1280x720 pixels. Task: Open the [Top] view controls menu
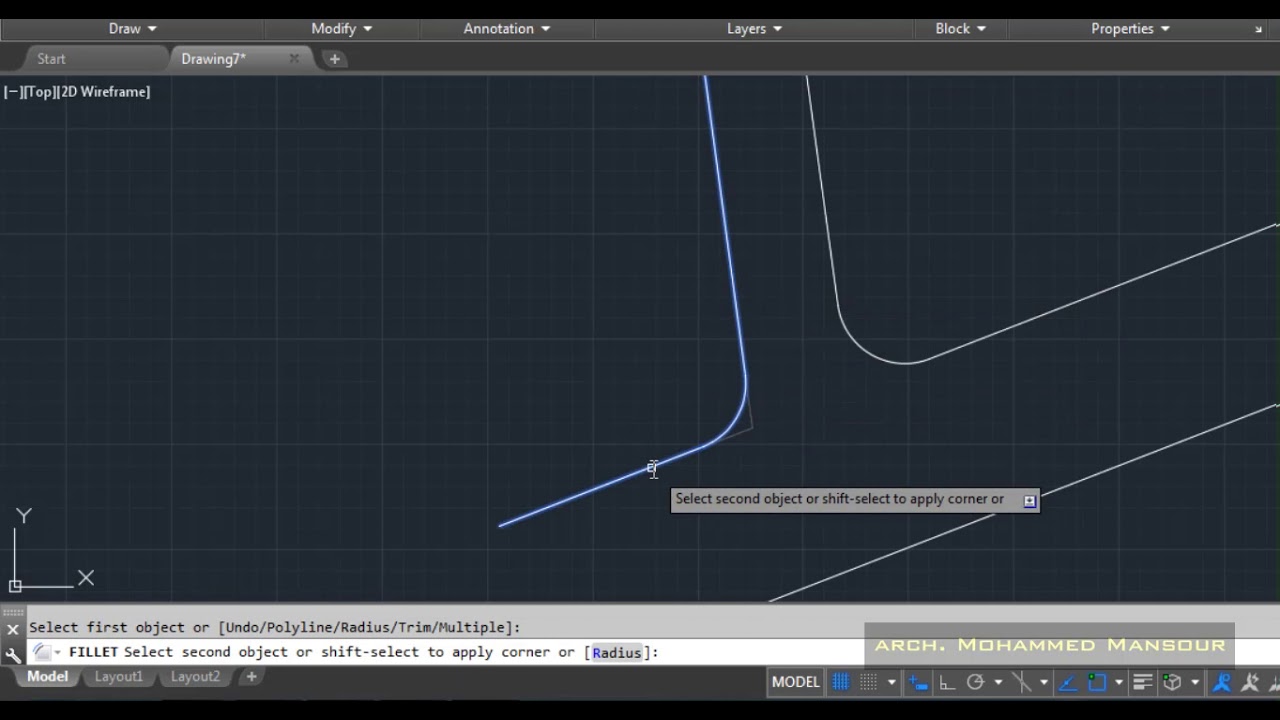coord(40,92)
